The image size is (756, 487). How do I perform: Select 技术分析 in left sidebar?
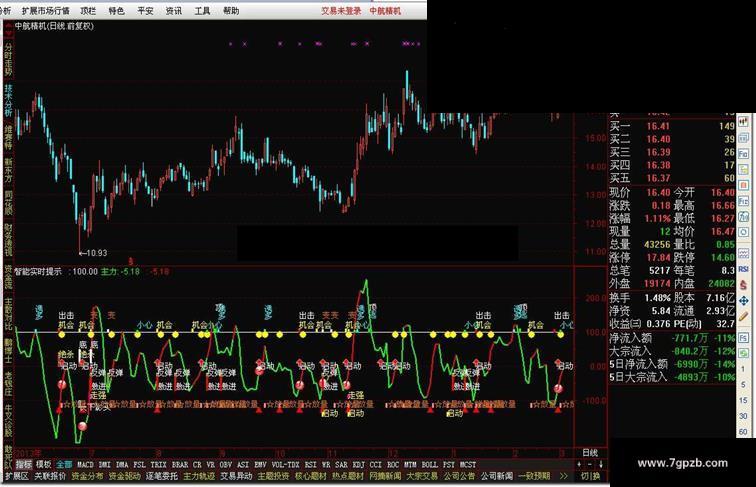click(x=8, y=100)
